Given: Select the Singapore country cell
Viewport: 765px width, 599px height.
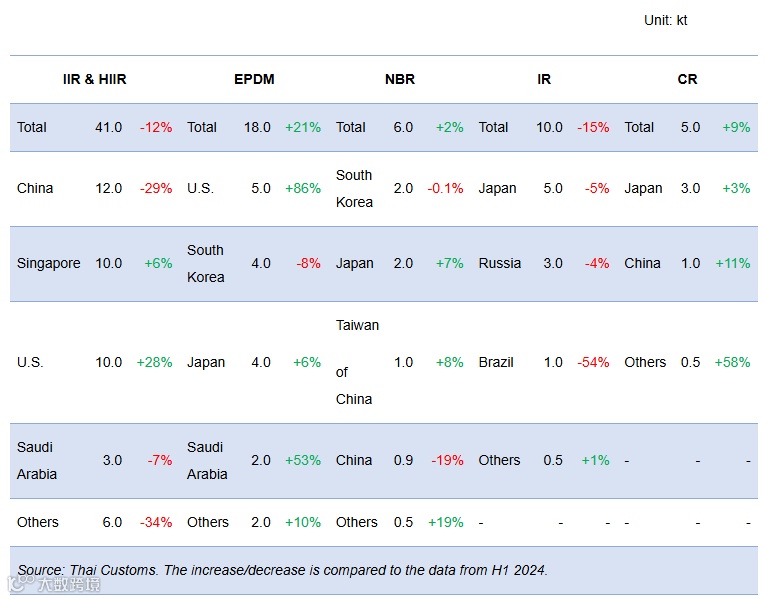Looking at the screenshot, I should tap(49, 263).
